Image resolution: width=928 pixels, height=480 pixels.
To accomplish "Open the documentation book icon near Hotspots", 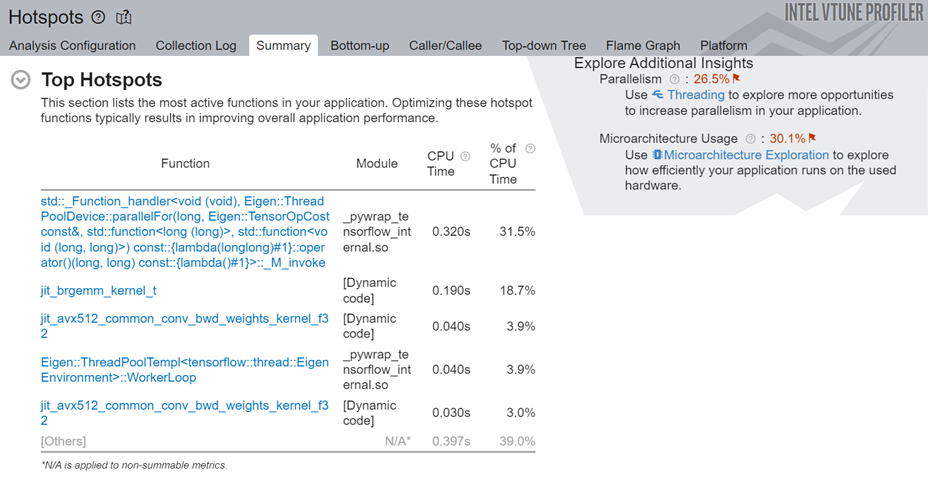I will (x=124, y=17).
